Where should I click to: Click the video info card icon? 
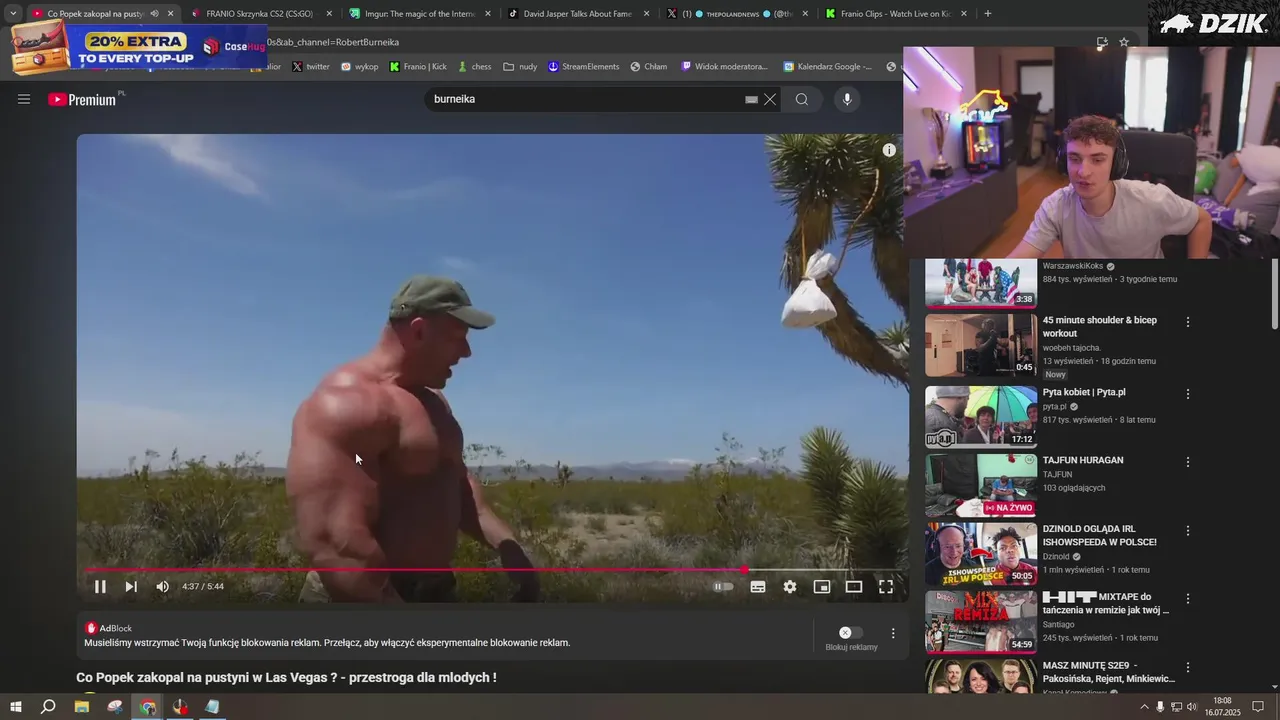pos(889,150)
